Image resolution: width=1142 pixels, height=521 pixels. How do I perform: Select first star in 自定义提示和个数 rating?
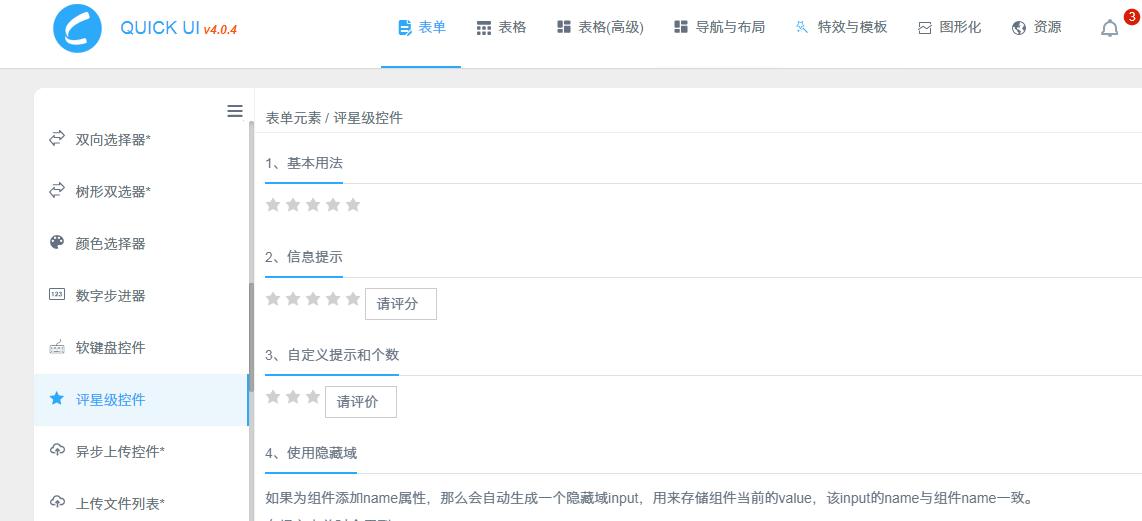(273, 397)
